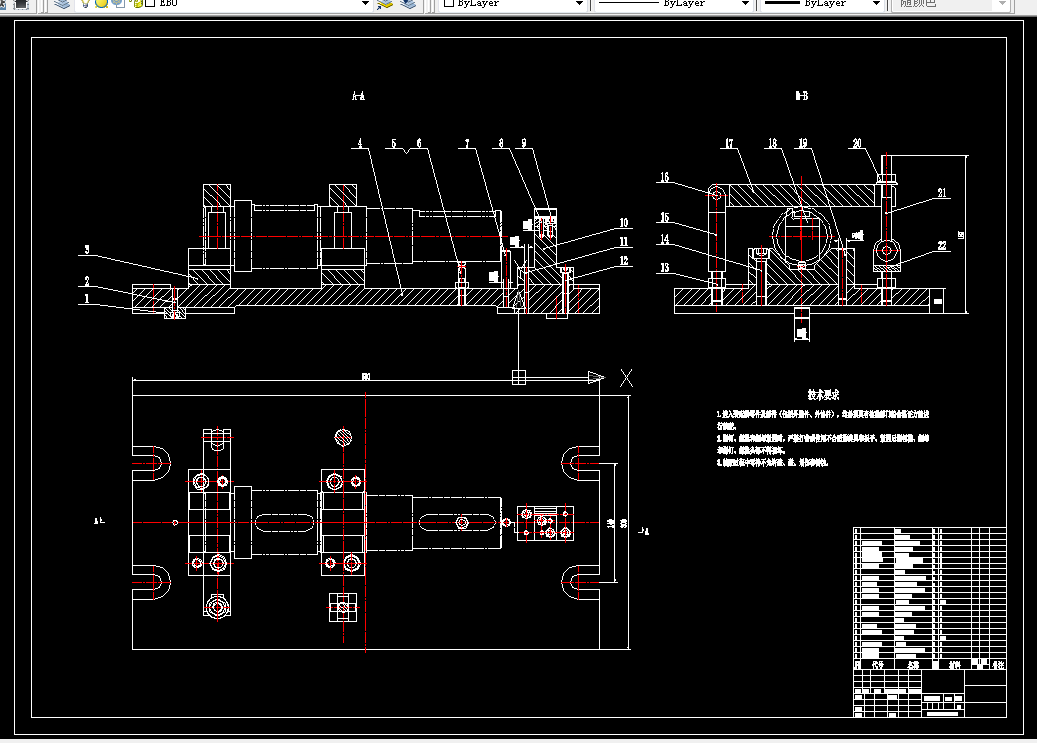Select the B-B section view title
Image resolution: width=1037 pixels, height=743 pixels.
(802, 96)
